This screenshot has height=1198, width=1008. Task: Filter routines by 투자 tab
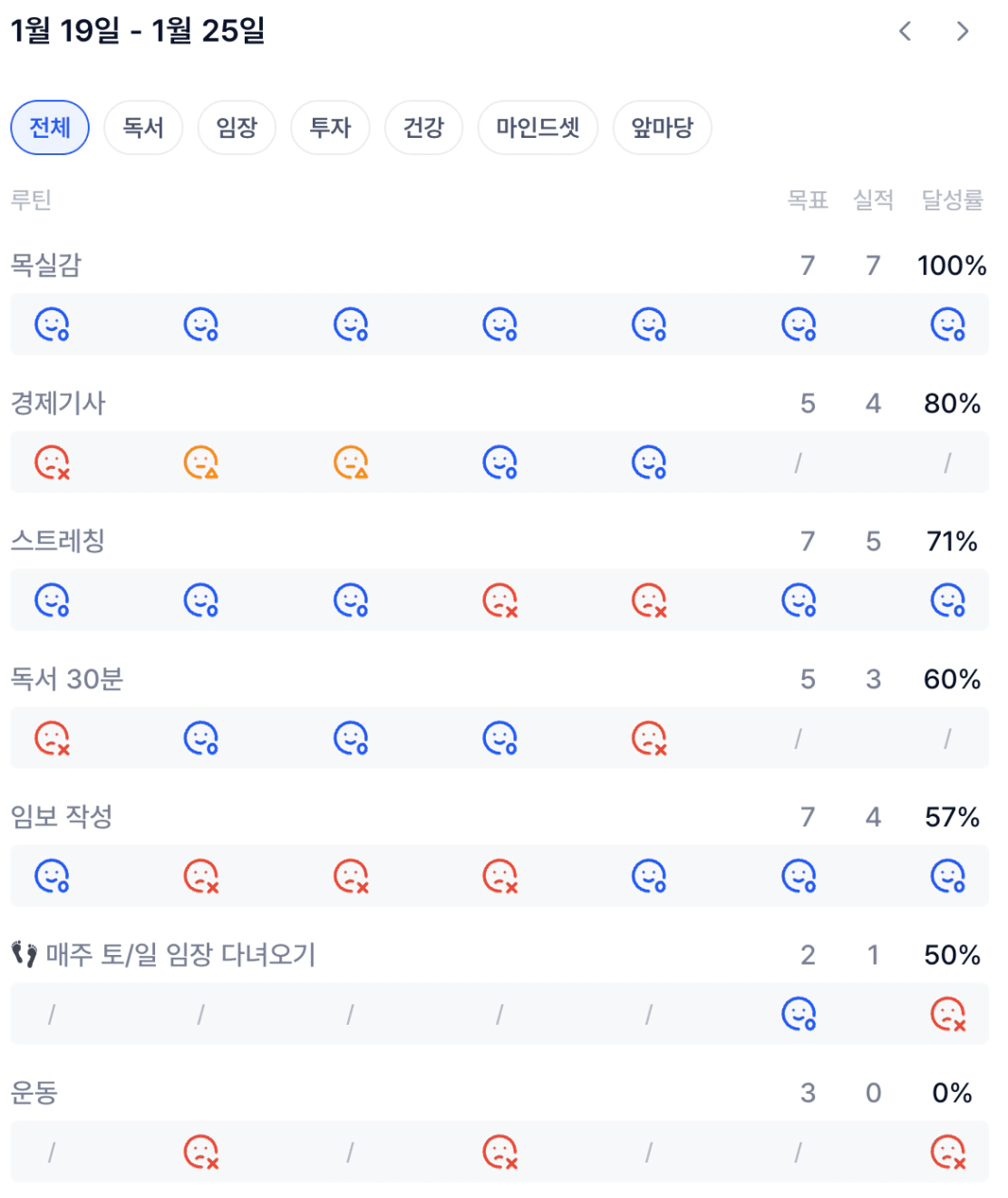330,128
